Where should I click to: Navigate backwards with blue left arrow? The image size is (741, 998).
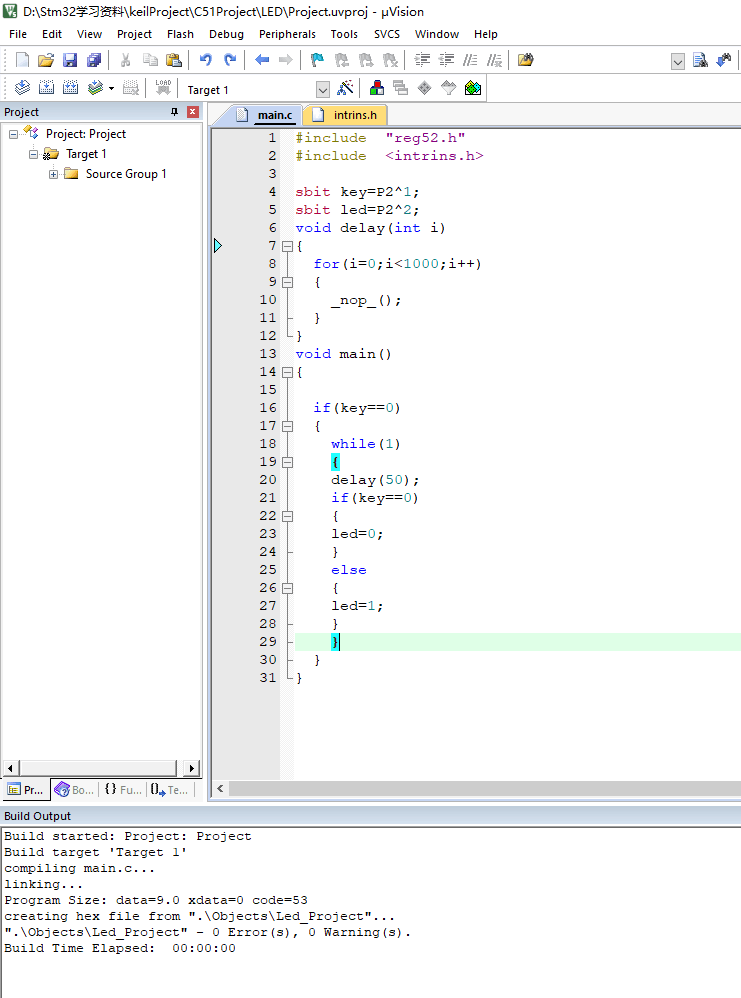coord(262,60)
